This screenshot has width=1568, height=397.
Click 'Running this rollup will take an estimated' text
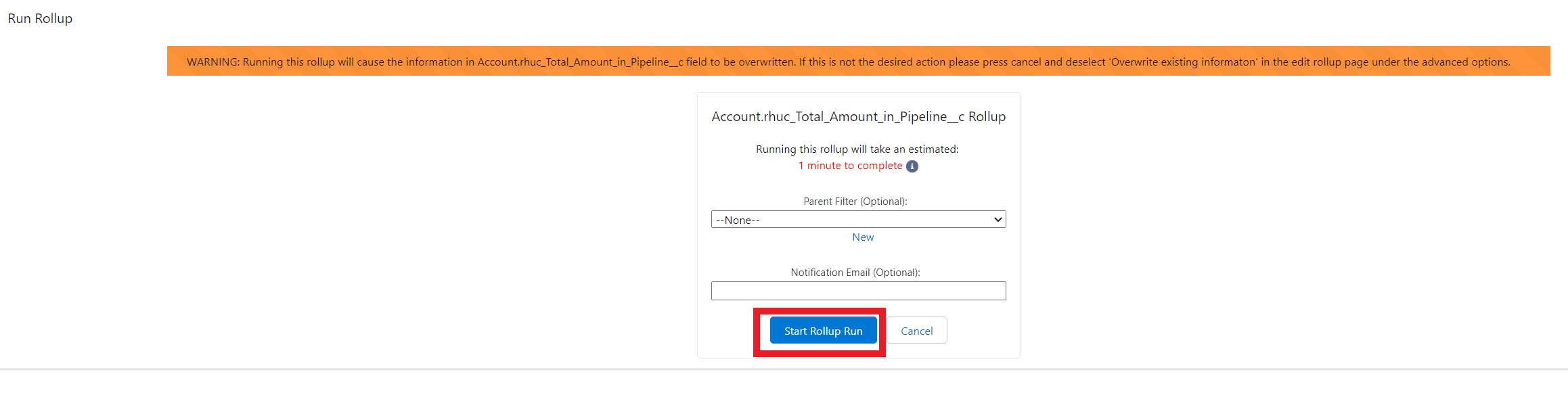(x=857, y=149)
